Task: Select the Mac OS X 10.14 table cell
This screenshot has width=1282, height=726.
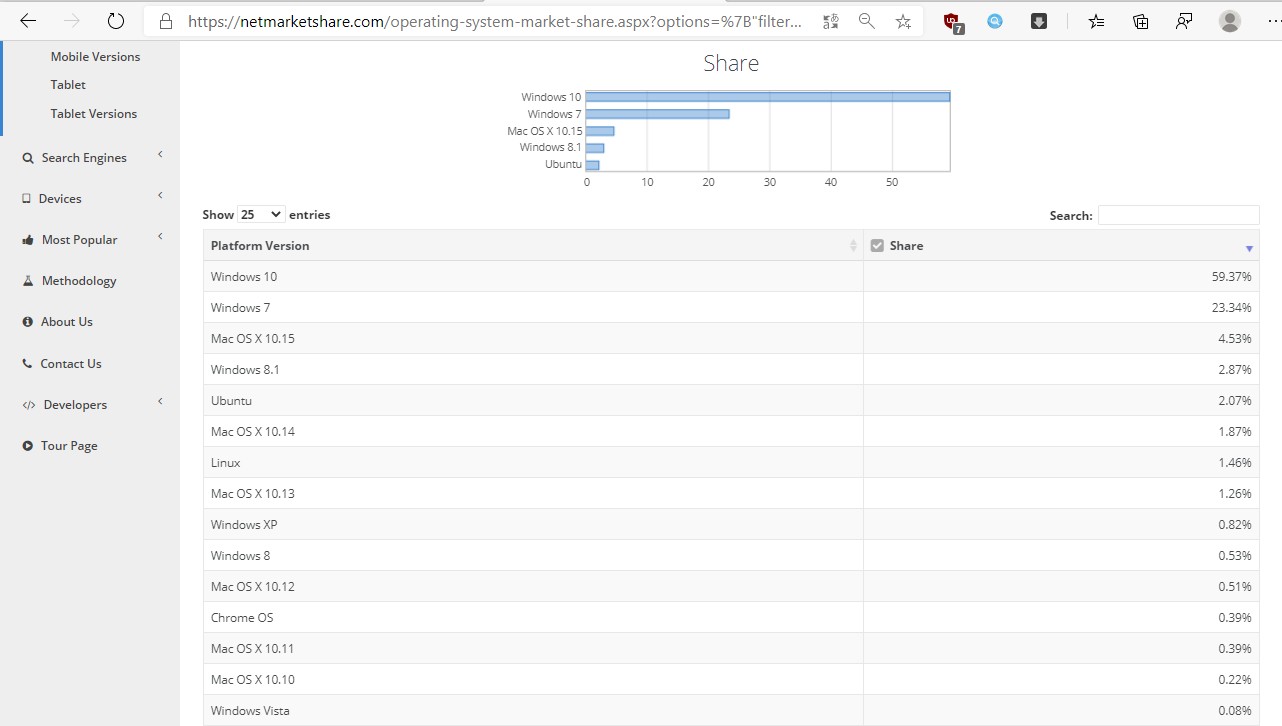Action: click(x=533, y=432)
